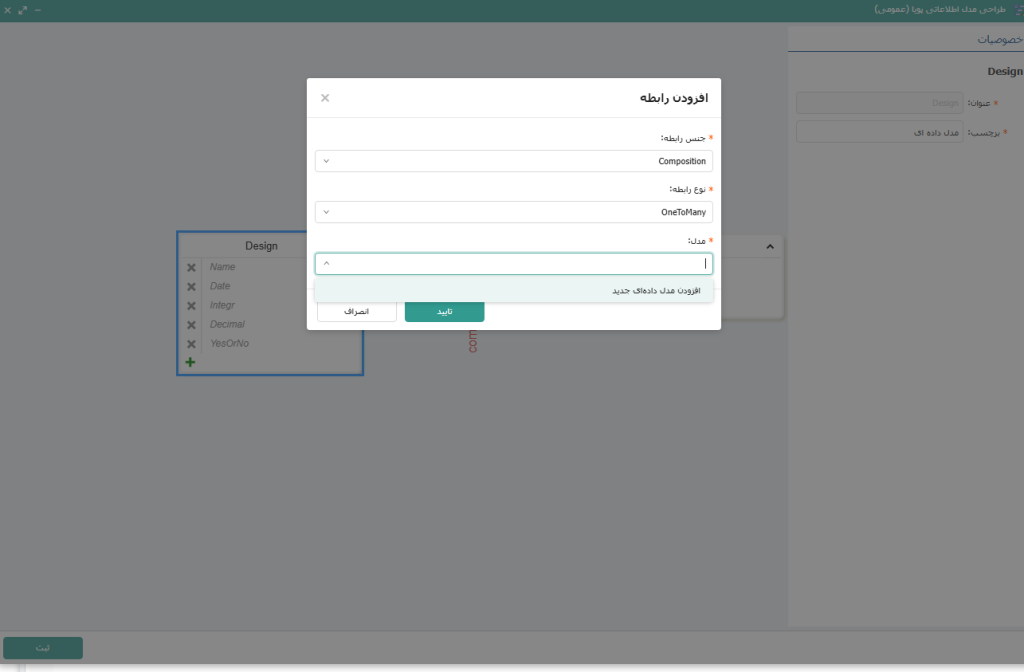Screen dimensions: 1024x672
Task: Delete the Date field row
Action: [x=191, y=287]
